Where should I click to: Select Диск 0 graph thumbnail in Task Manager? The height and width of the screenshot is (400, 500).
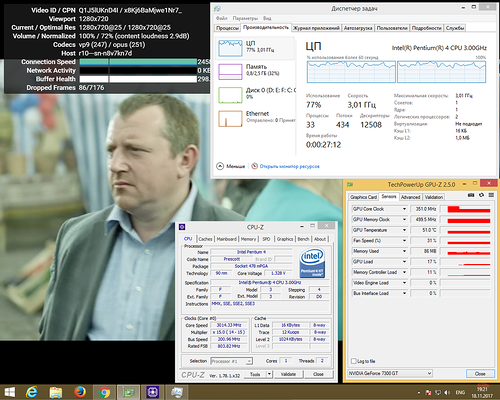coord(230,95)
